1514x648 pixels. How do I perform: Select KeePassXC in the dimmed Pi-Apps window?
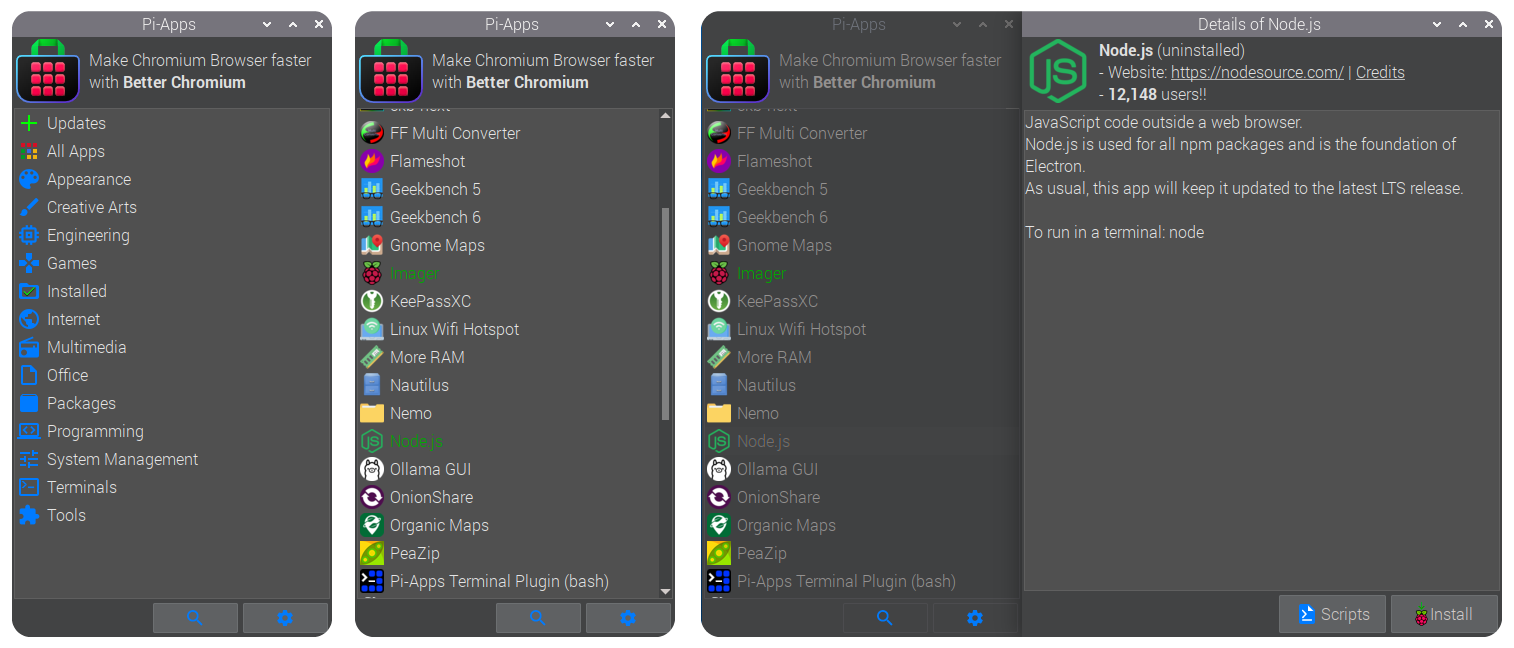click(860, 301)
